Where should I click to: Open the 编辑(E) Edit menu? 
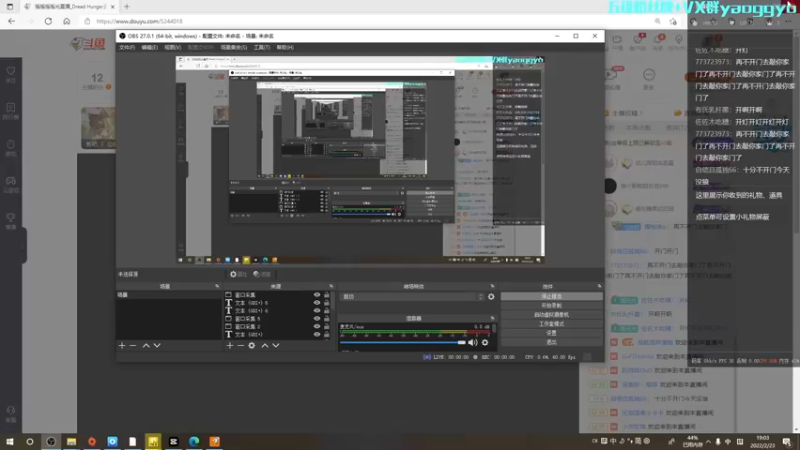(149, 47)
